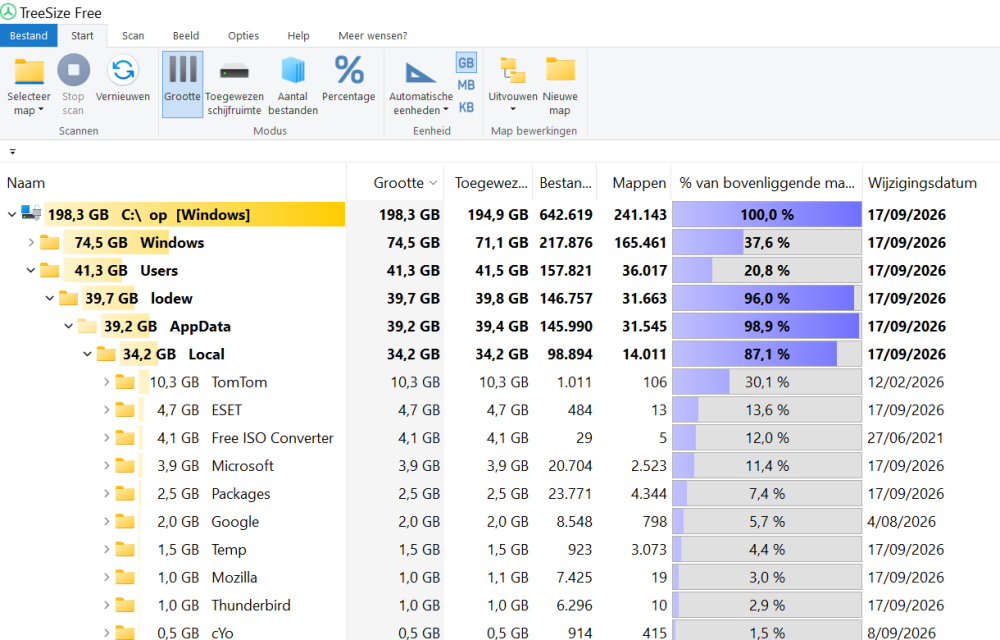Expand the Temp folder node
This screenshot has width=1000, height=640.
[107, 549]
